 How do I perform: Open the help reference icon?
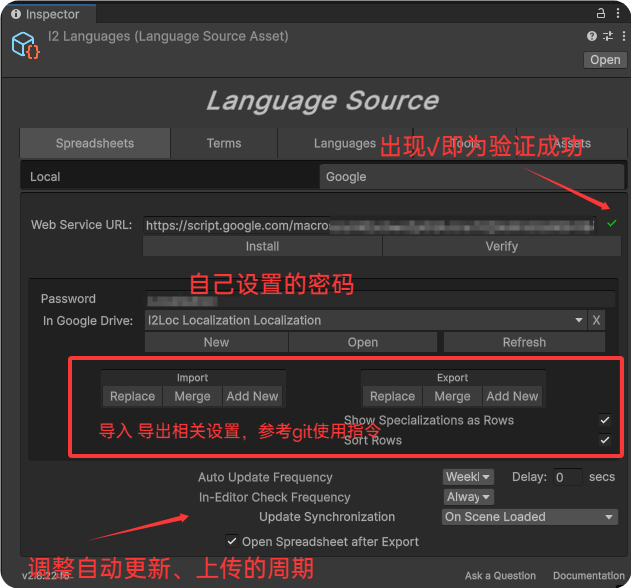(592, 36)
